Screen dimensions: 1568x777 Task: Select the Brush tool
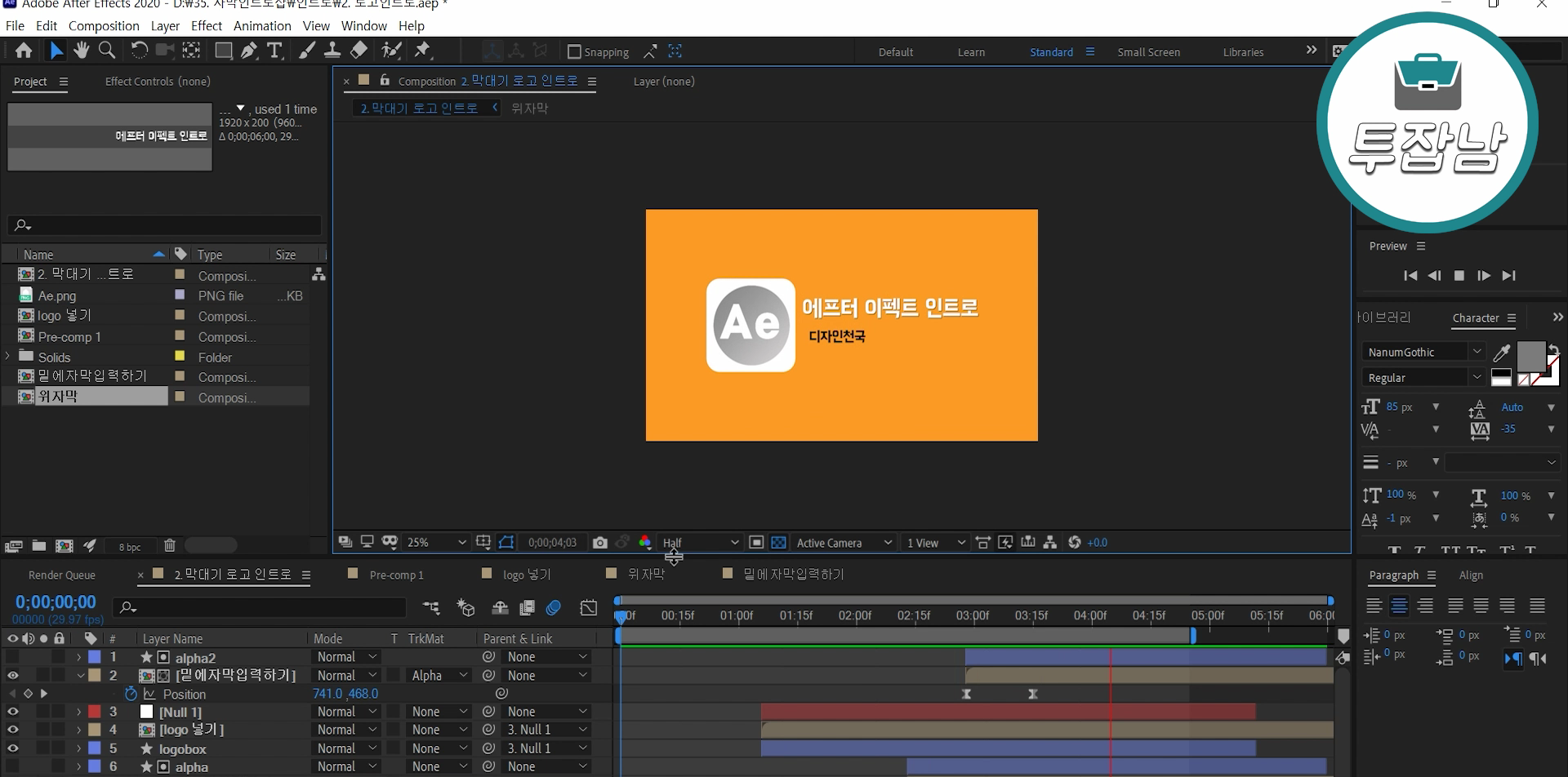tap(306, 51)
